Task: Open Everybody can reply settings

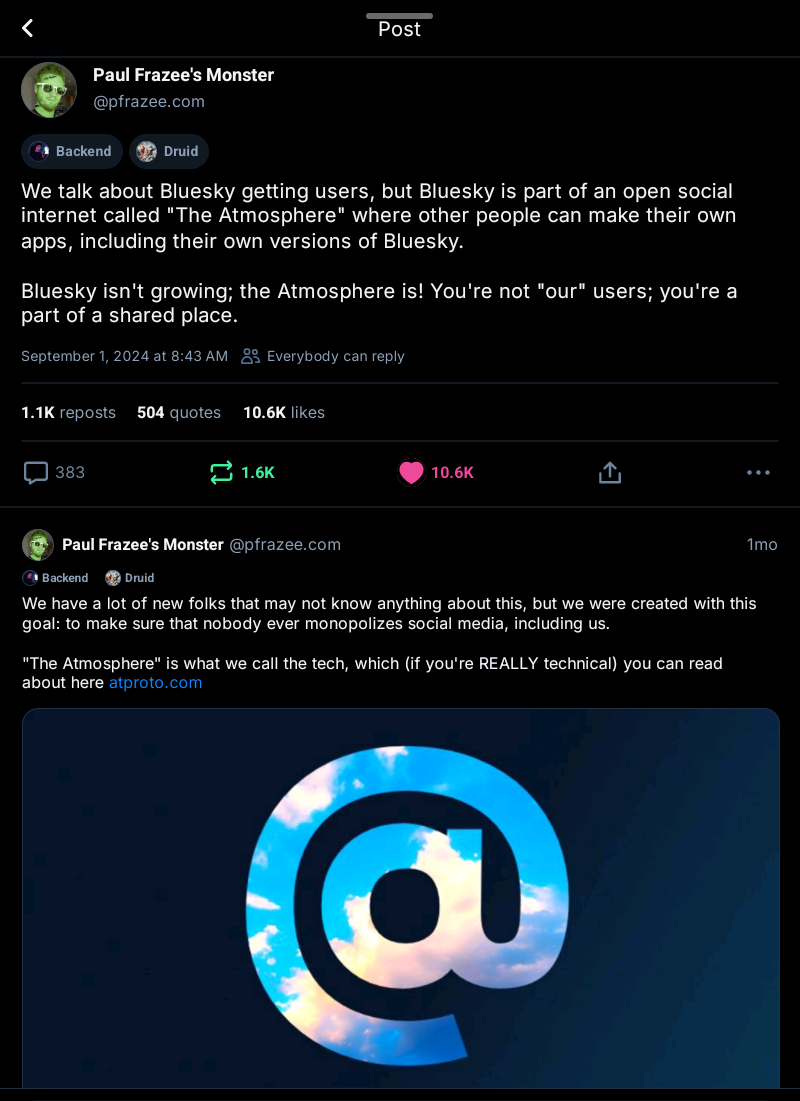Action: pos(323,356)
